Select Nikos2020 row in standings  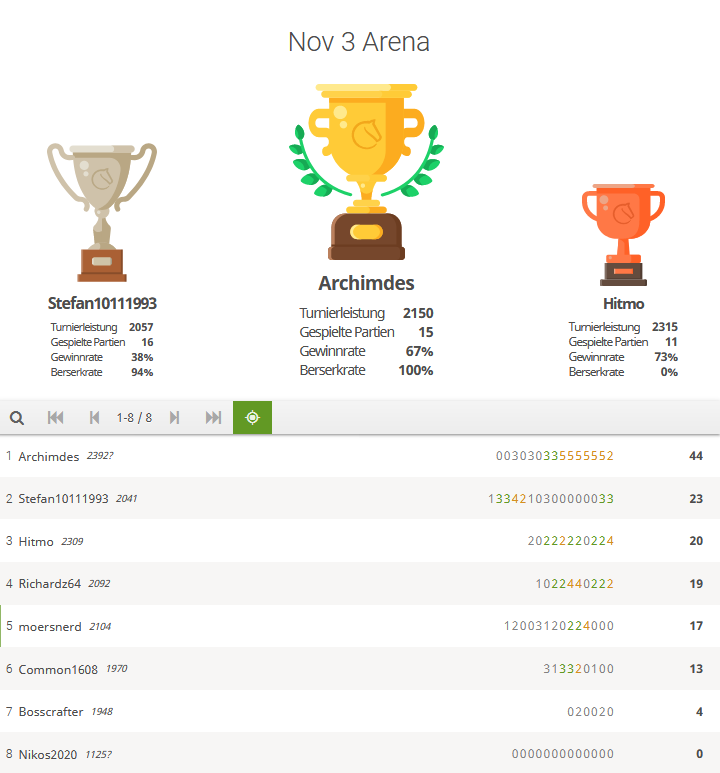click(x=360, y=754)
